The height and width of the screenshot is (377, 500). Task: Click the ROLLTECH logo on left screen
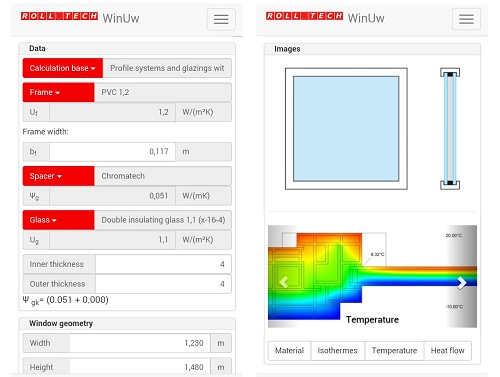point(59,16)
